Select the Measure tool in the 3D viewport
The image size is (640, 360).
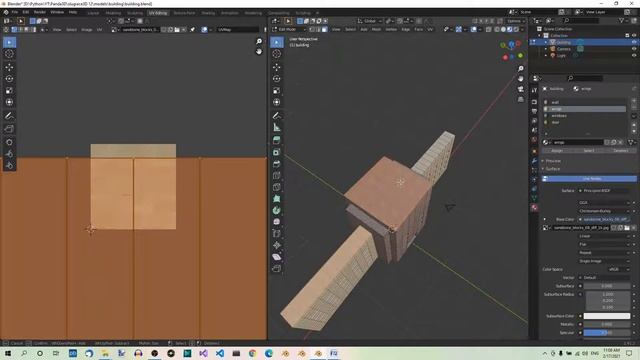[277, 127]
